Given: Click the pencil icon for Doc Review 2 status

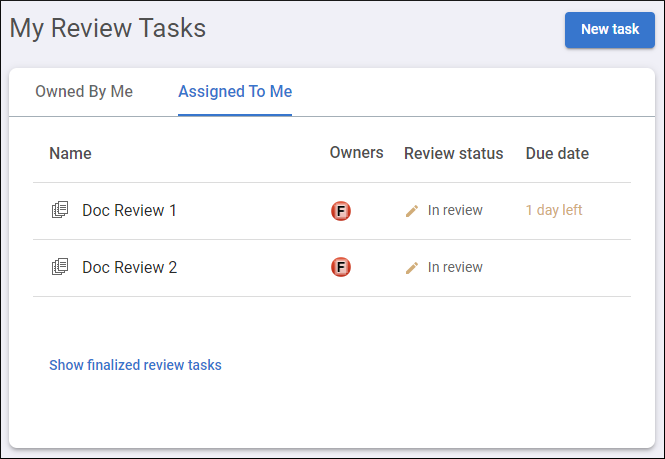Looking at the screenshot, I should (412, 268).
